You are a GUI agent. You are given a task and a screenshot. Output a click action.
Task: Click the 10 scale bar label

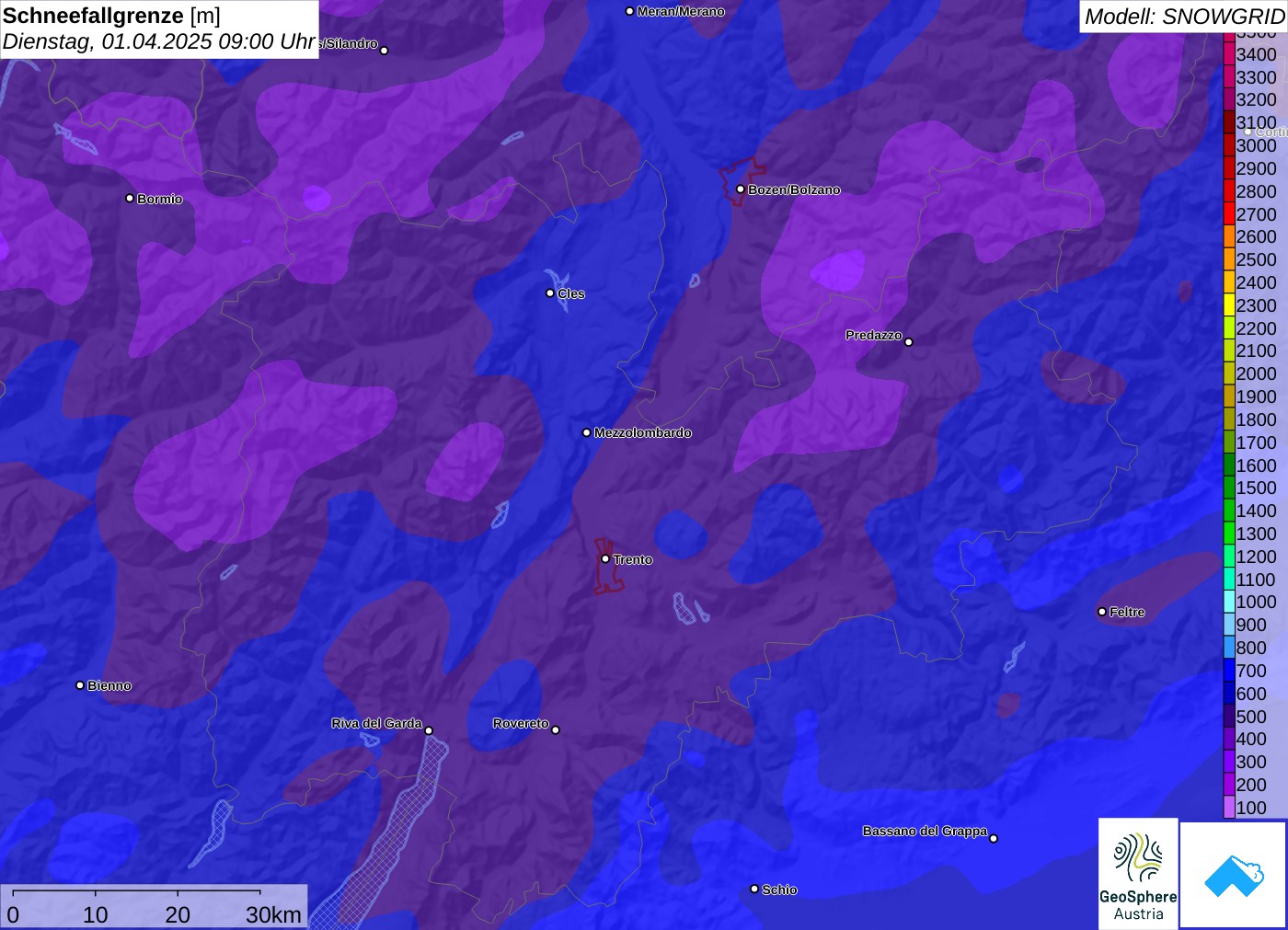point(96,914)
